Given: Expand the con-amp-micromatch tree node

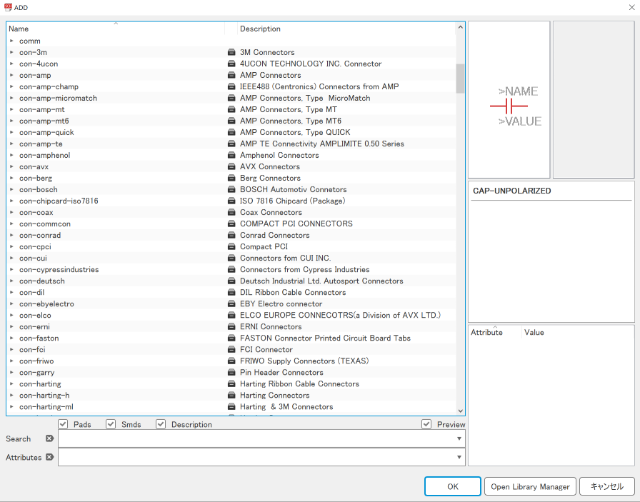Looking at the screenshot, I should coord(11,98).
